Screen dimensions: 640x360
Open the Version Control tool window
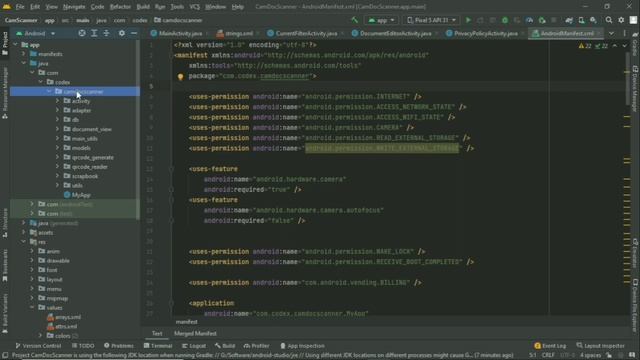point(38,346)
